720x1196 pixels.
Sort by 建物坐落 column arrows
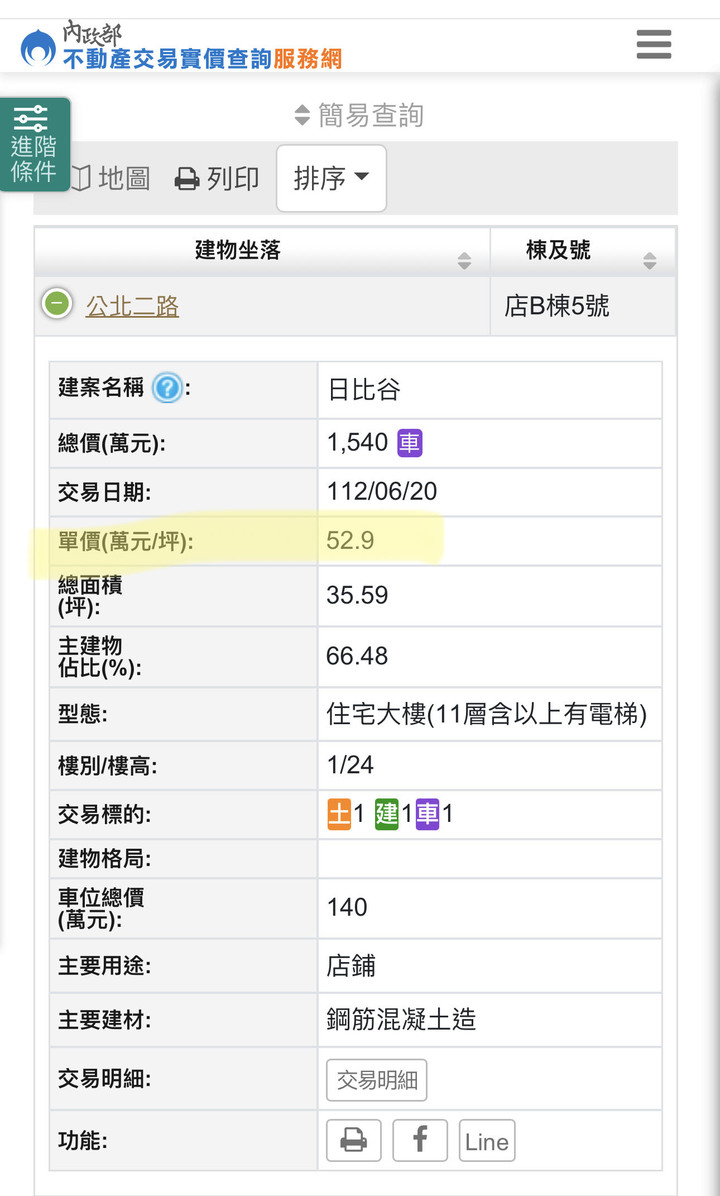coord(464,261)
